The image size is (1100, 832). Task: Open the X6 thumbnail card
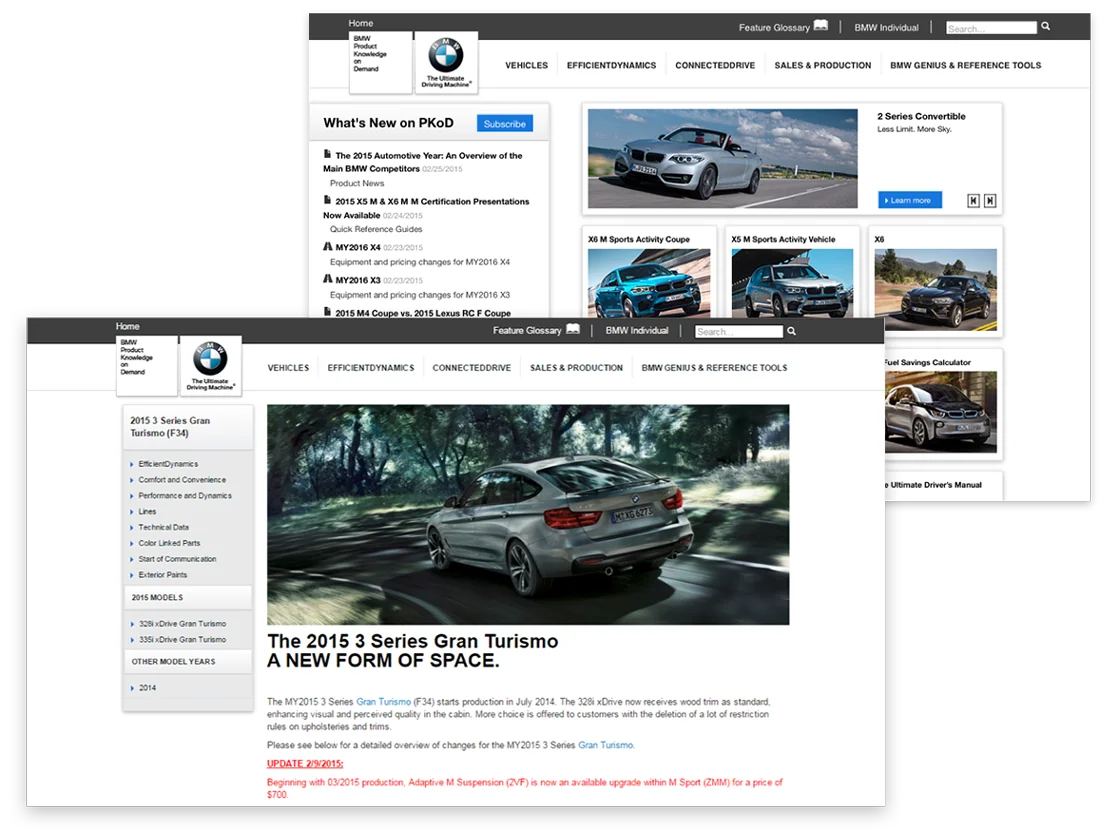pos(936,281)
